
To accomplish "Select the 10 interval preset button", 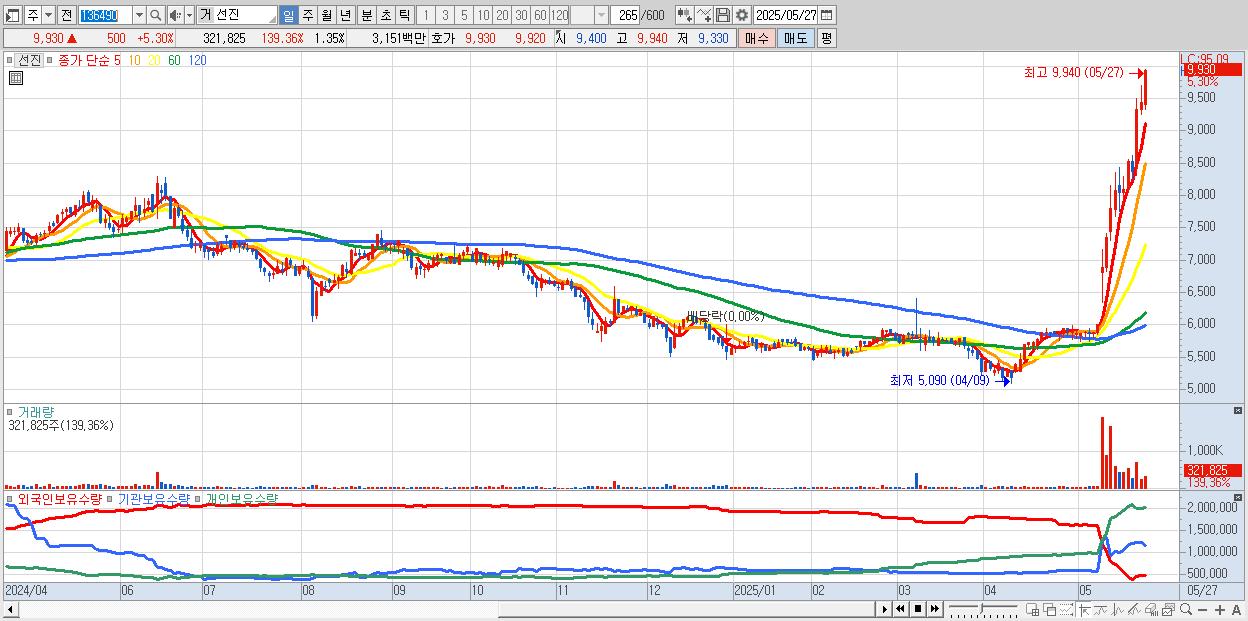I will 483,15.
